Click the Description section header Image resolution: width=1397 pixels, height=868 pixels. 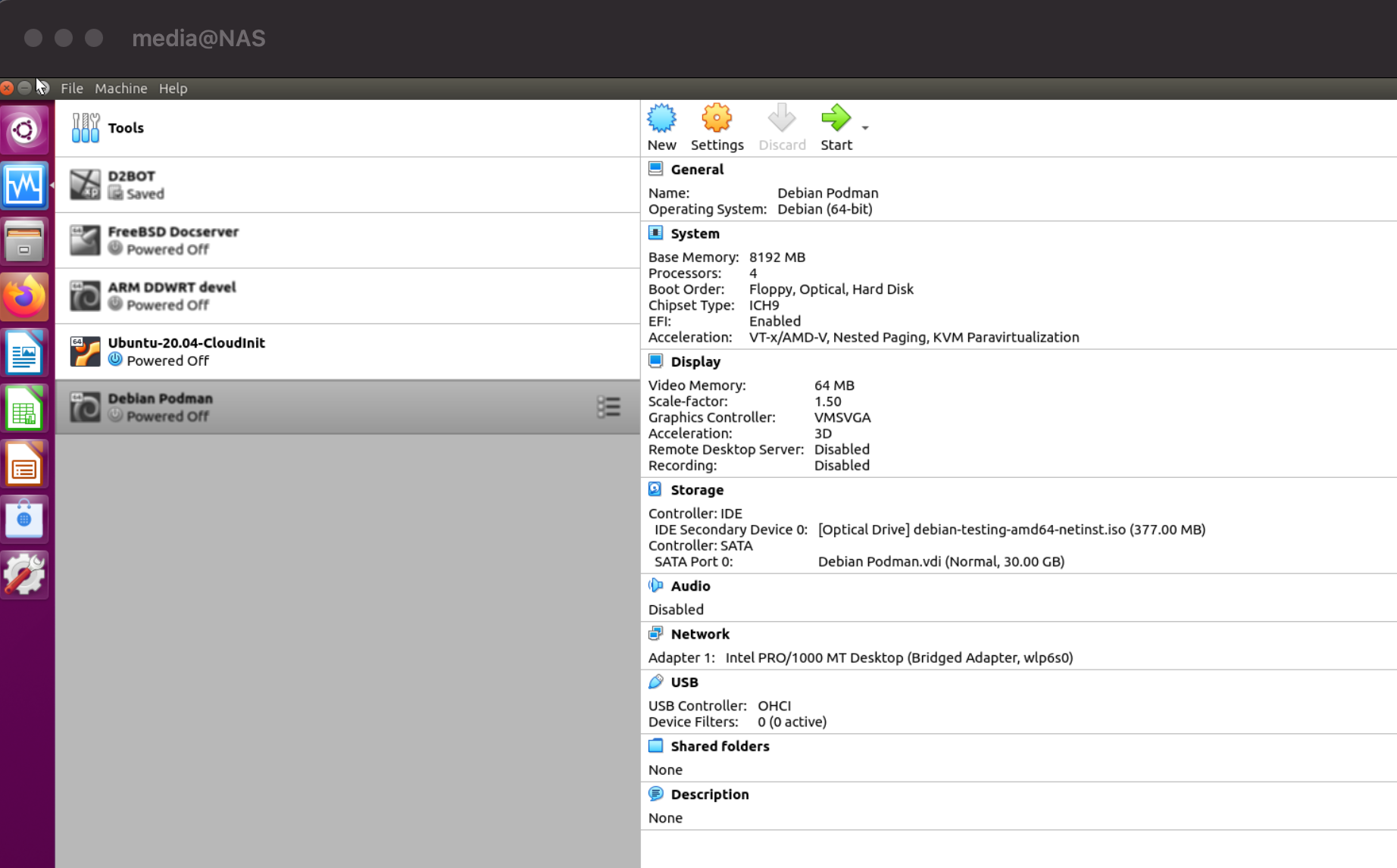[x=710, y=795]
